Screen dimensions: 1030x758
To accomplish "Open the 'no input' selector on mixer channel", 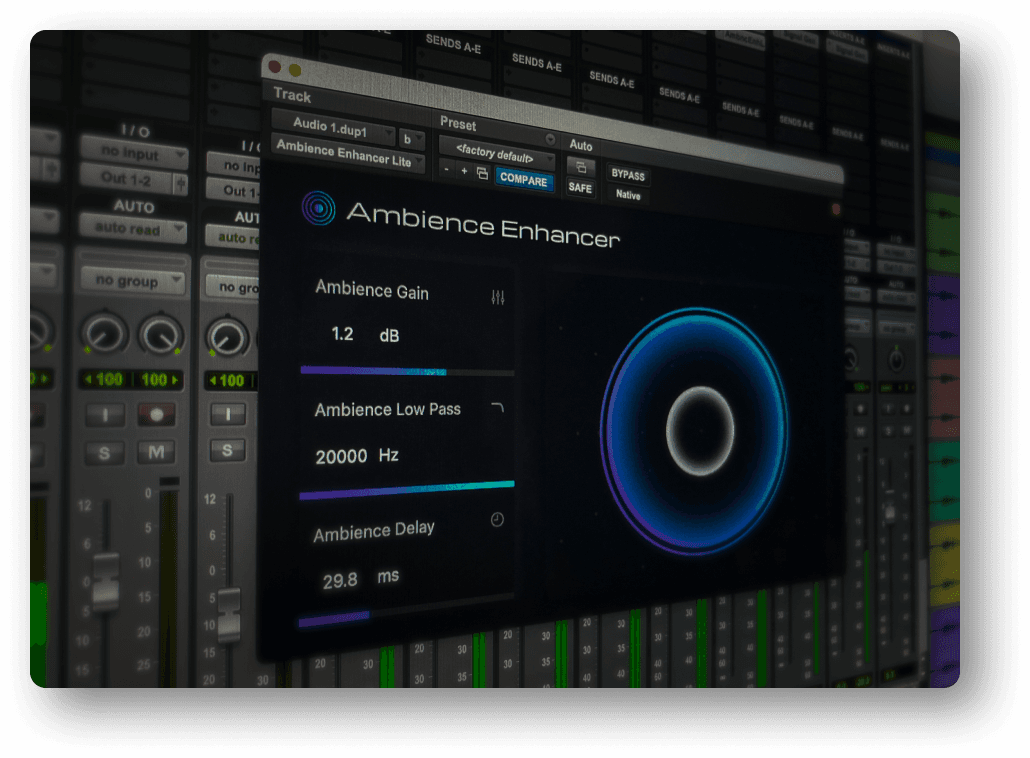I will 134,154.
